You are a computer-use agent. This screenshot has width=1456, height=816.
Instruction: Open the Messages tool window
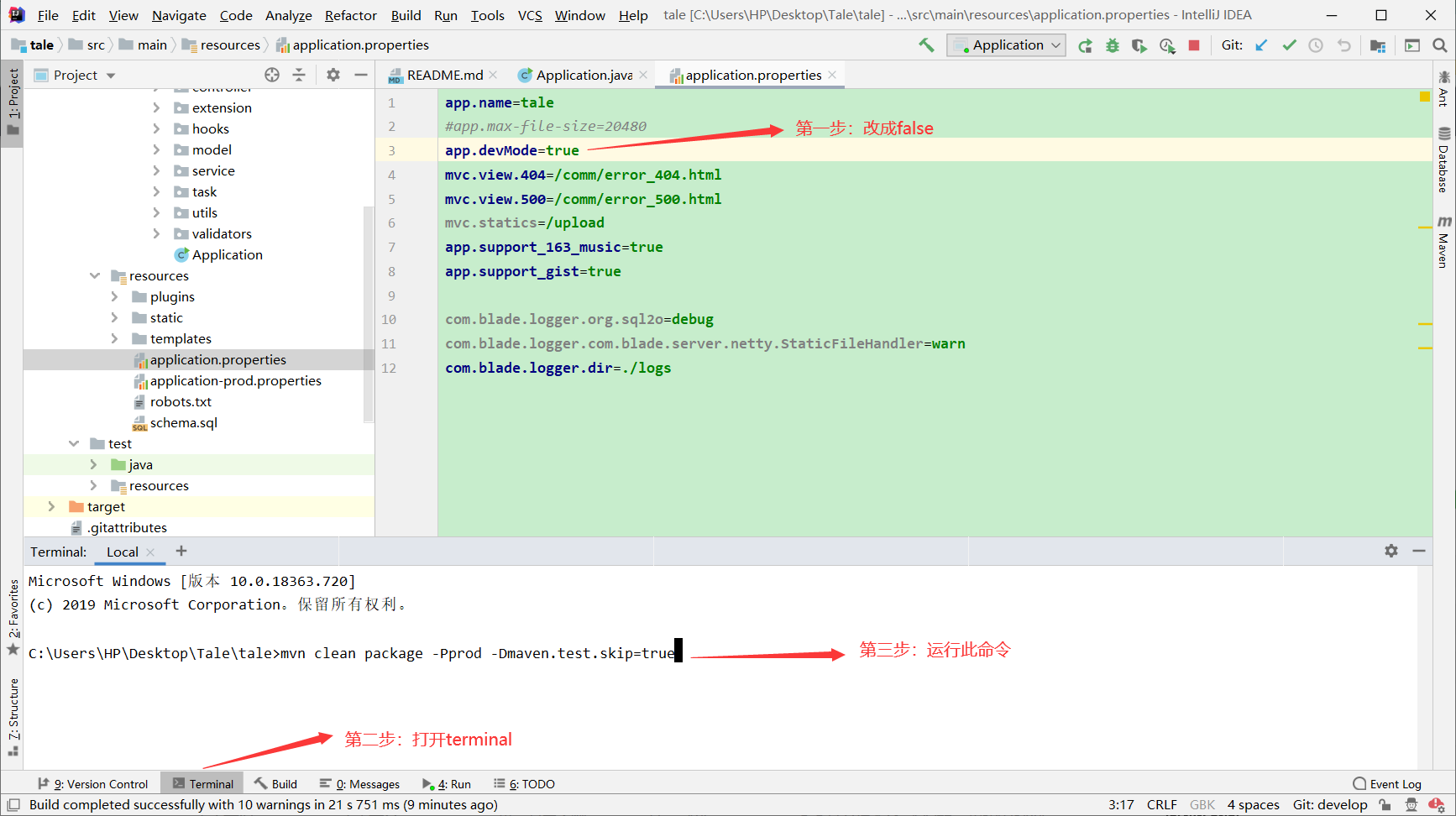[360, 784]
